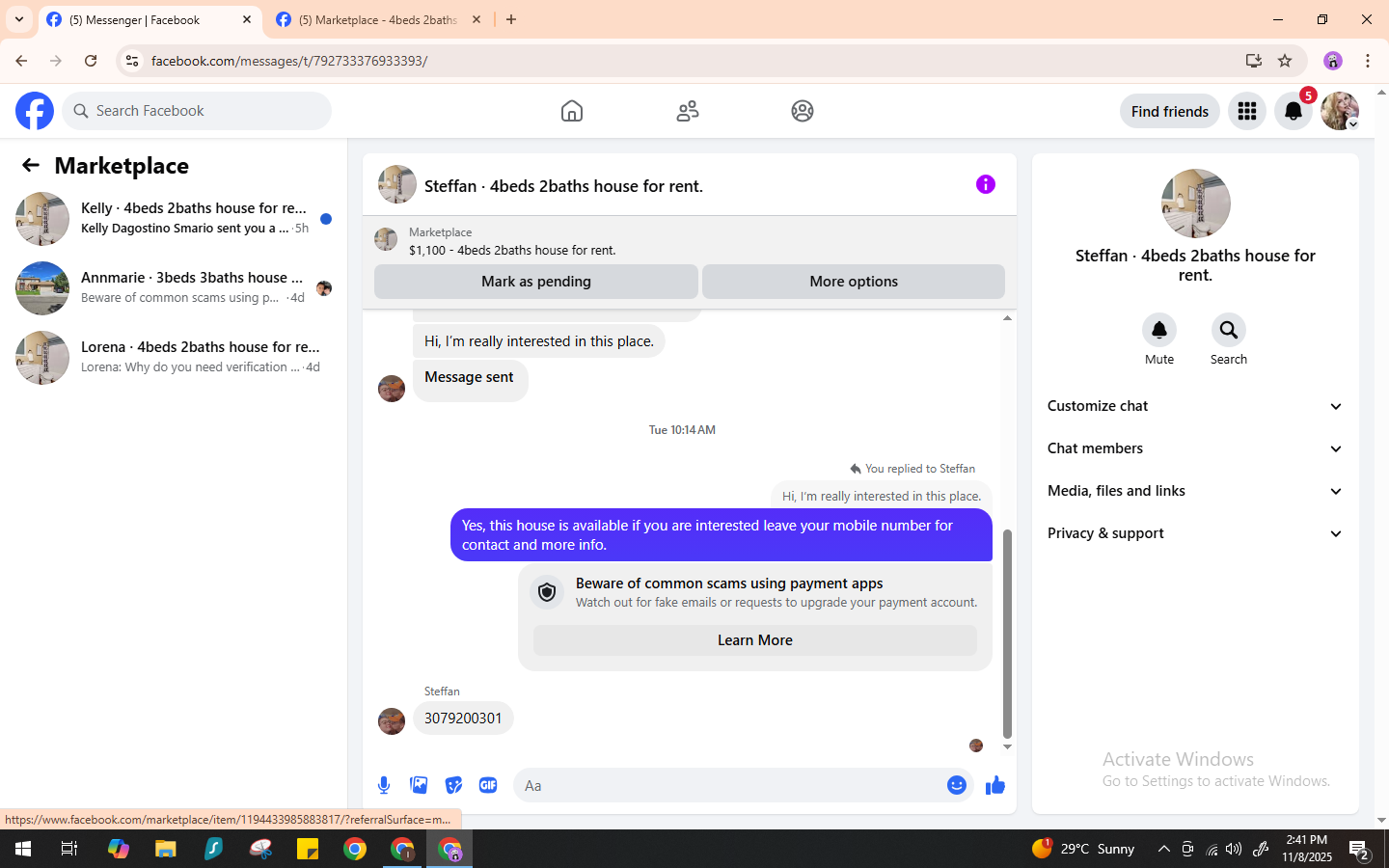The width and height of the screenshot is (1389, 868).
Task: Click the More options button
Action: (x=854, y=282)
